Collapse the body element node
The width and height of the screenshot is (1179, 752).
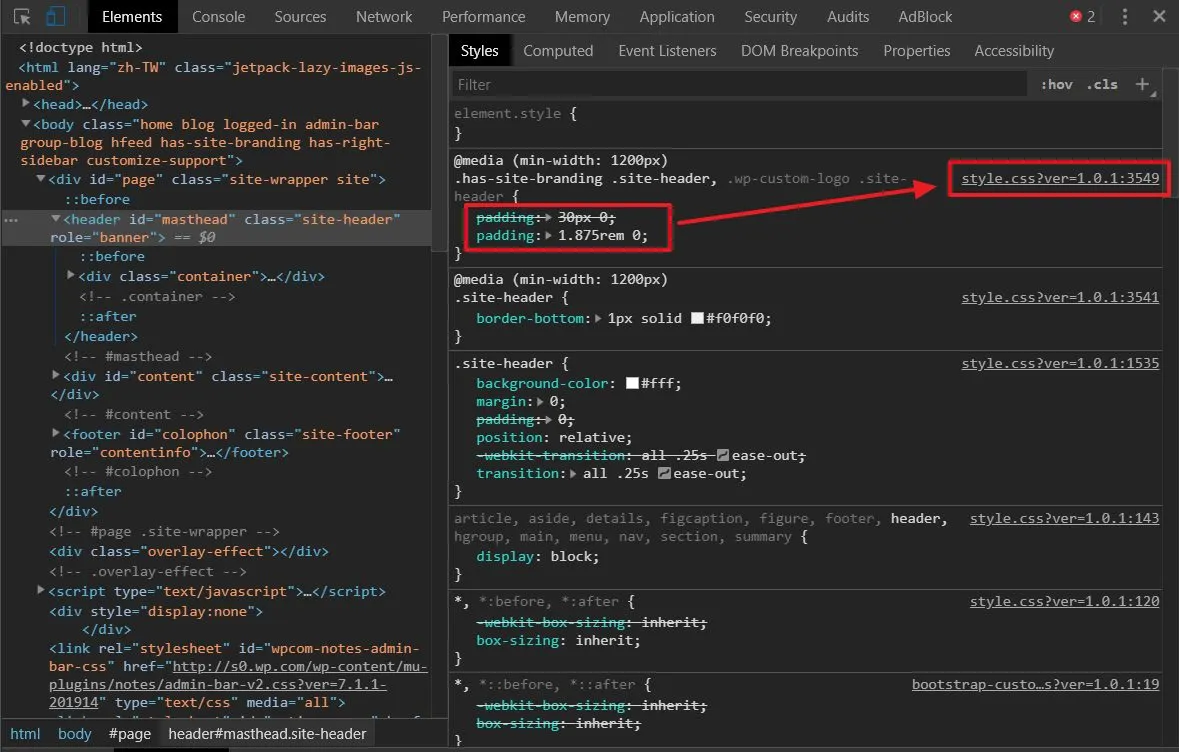(x=26, y=123)
